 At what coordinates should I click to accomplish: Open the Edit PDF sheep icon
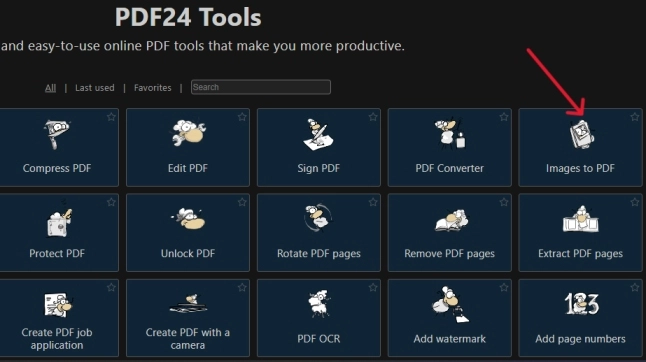[188, 133]
